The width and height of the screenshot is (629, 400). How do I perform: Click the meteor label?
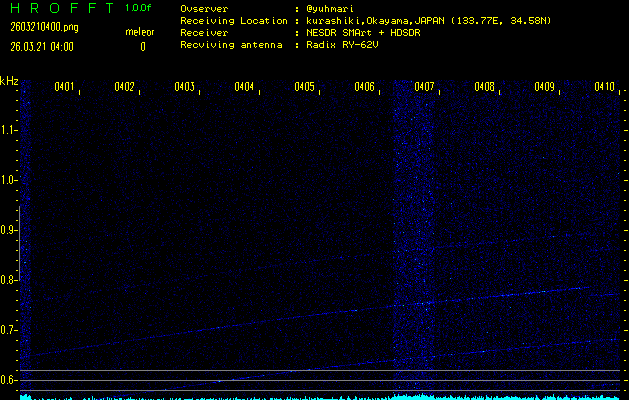coord(139,31)
